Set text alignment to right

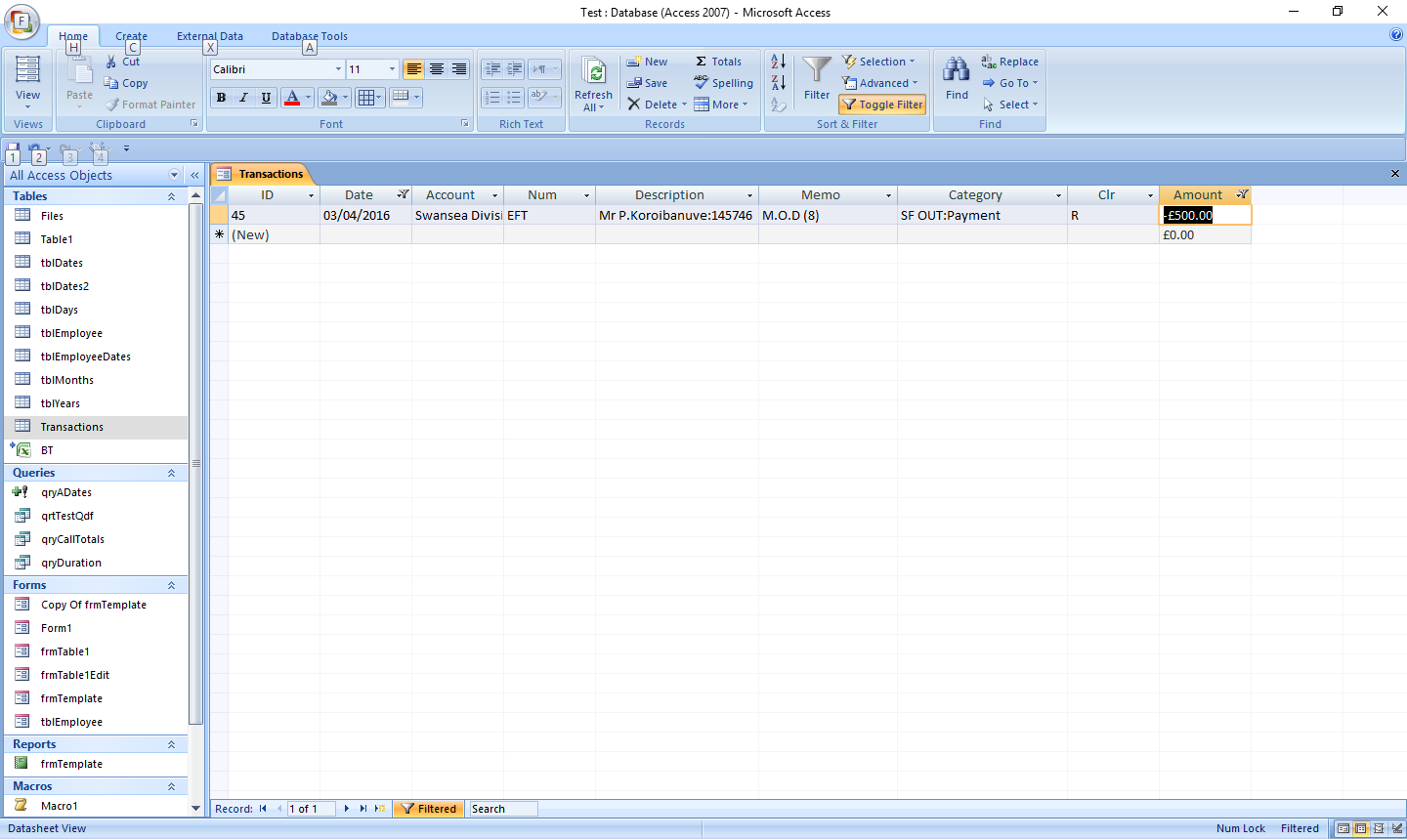[x=459, y=69]
